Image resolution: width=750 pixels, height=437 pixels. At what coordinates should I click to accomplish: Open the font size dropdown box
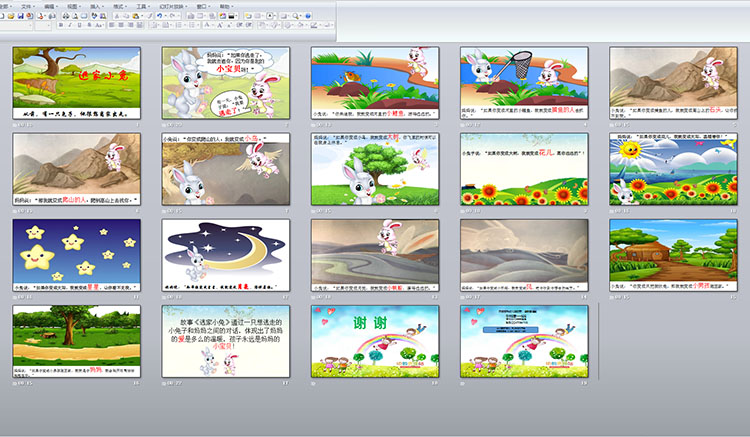pos(43,26)
